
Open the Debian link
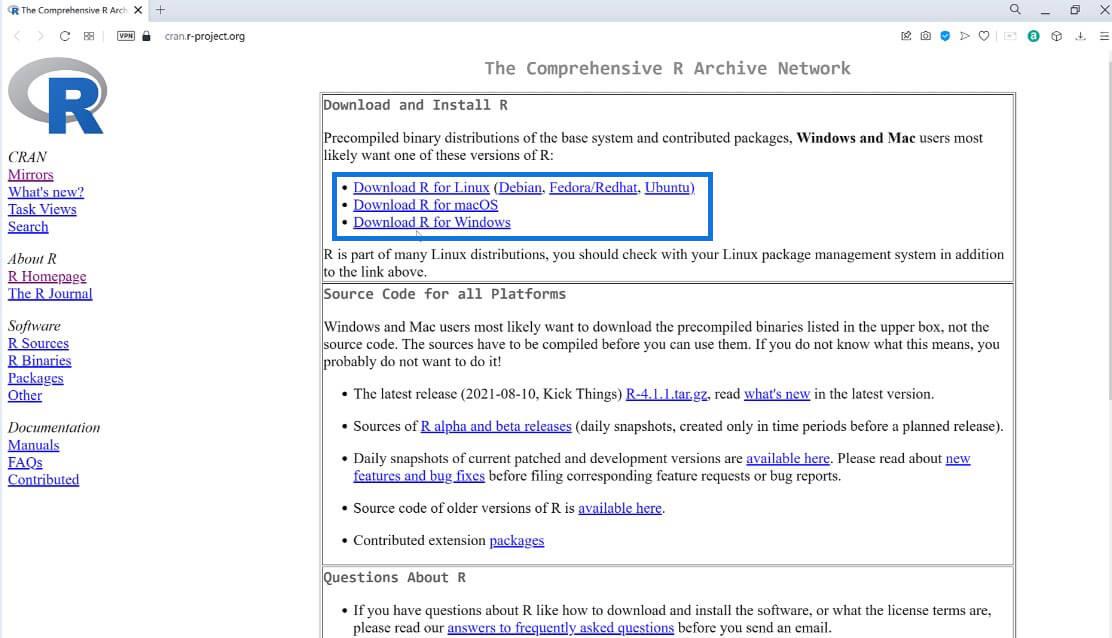point(520,187)
